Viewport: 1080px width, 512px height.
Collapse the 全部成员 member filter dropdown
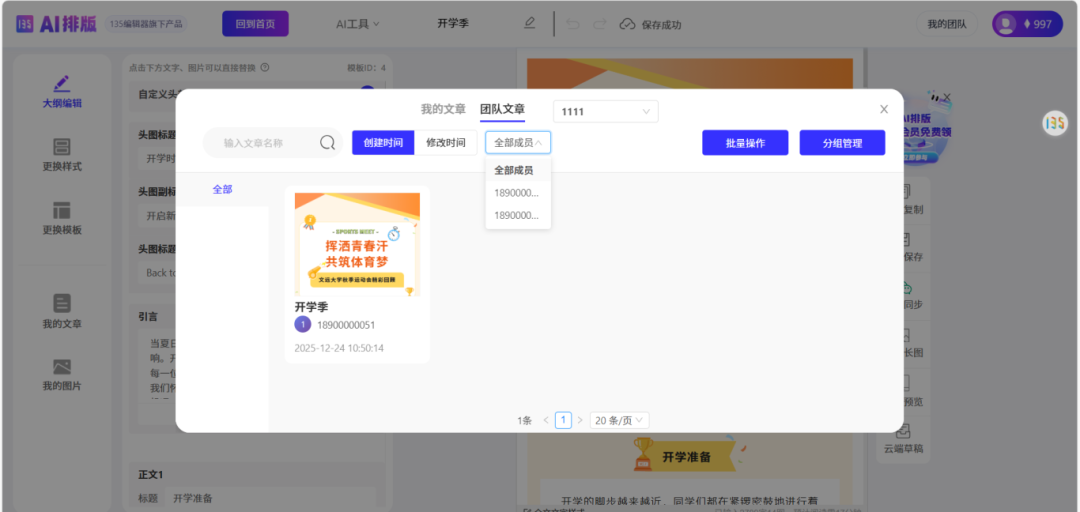coord(518,143)
